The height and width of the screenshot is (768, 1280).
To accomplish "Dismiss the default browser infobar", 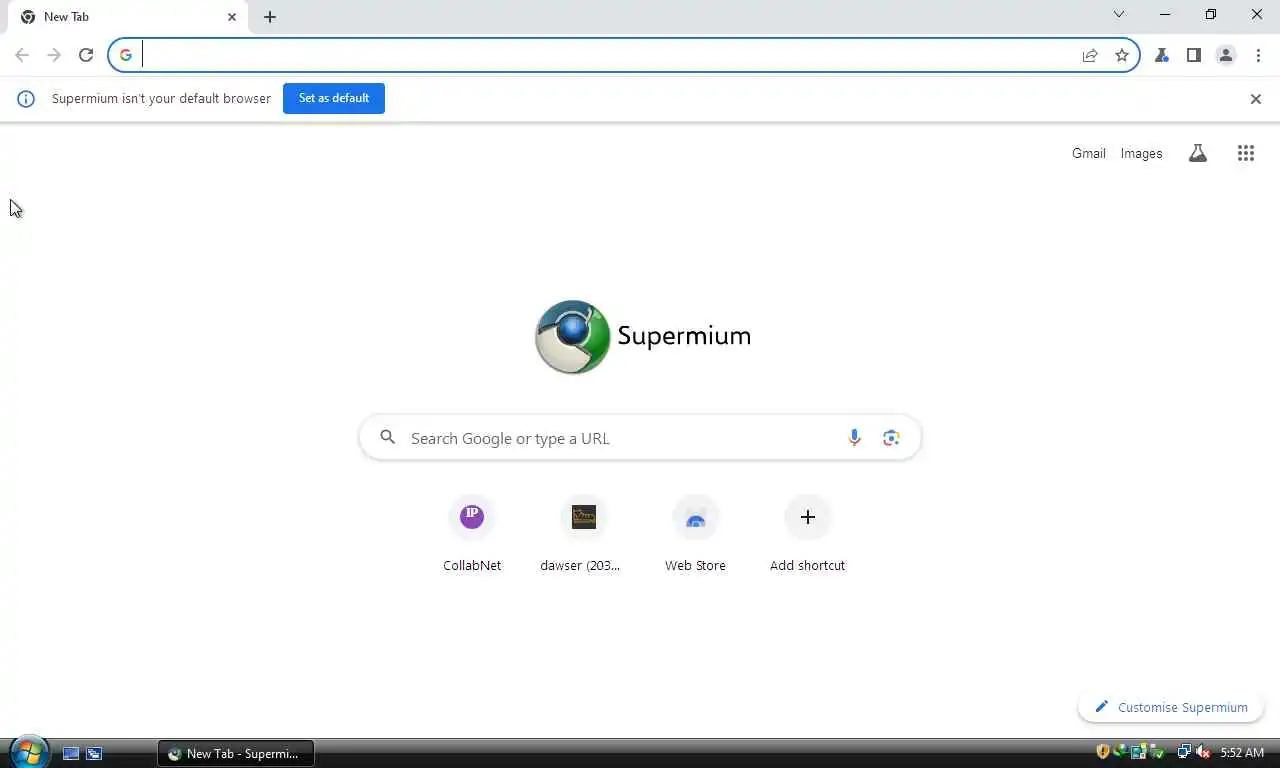I will [x=1256, y=99].
